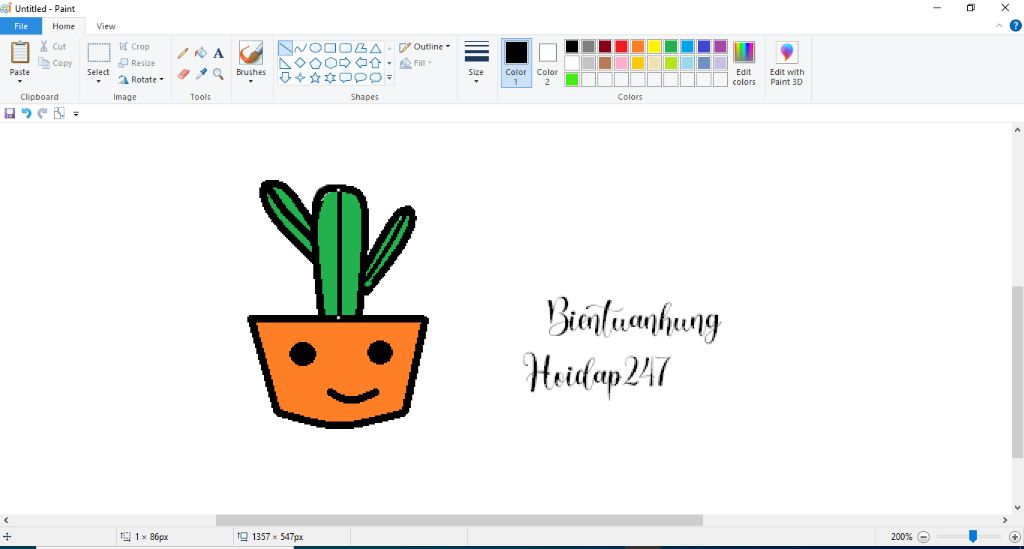The image size is (1024, 549).
Task: Choose the Six-point star shape
Action: click(330, 78)
